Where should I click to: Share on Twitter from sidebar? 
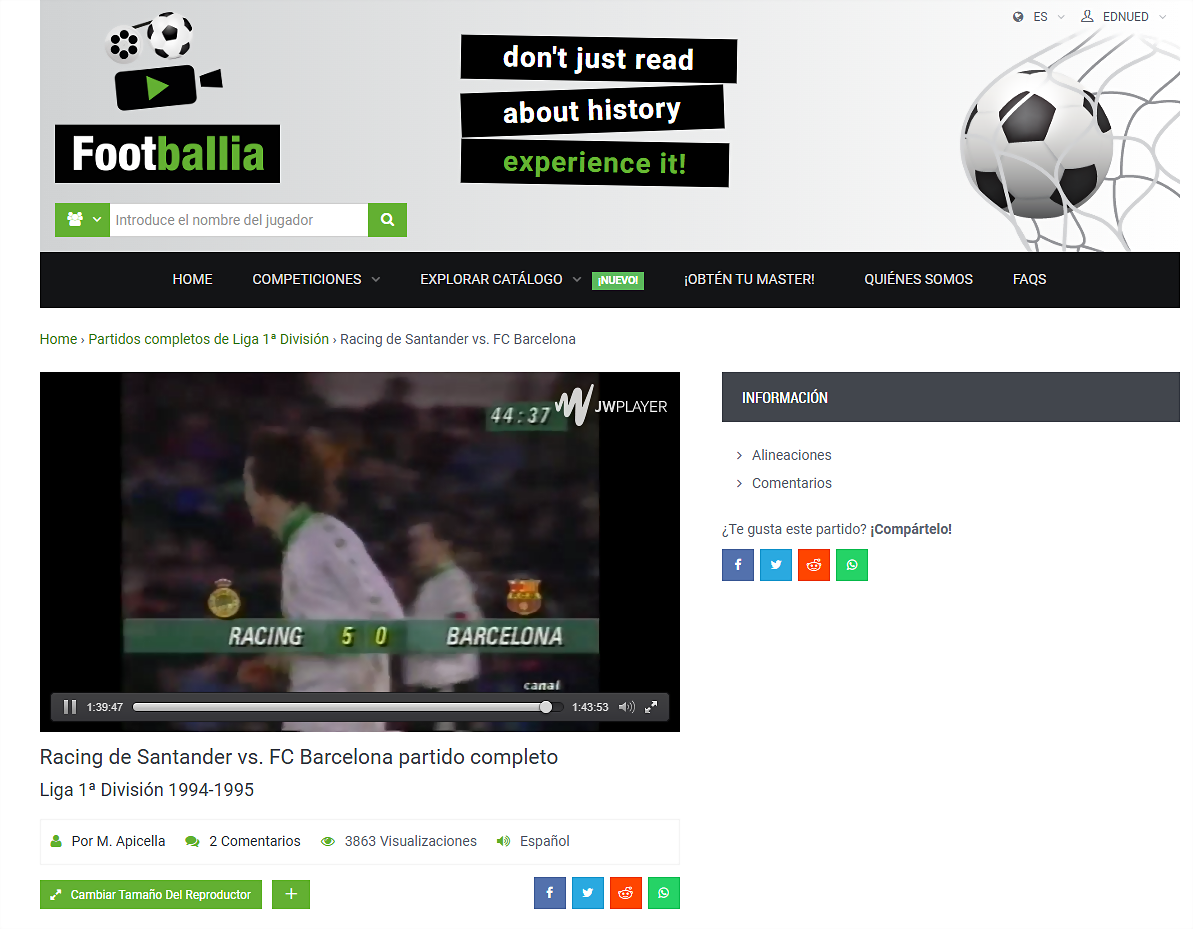pos(776,565)
